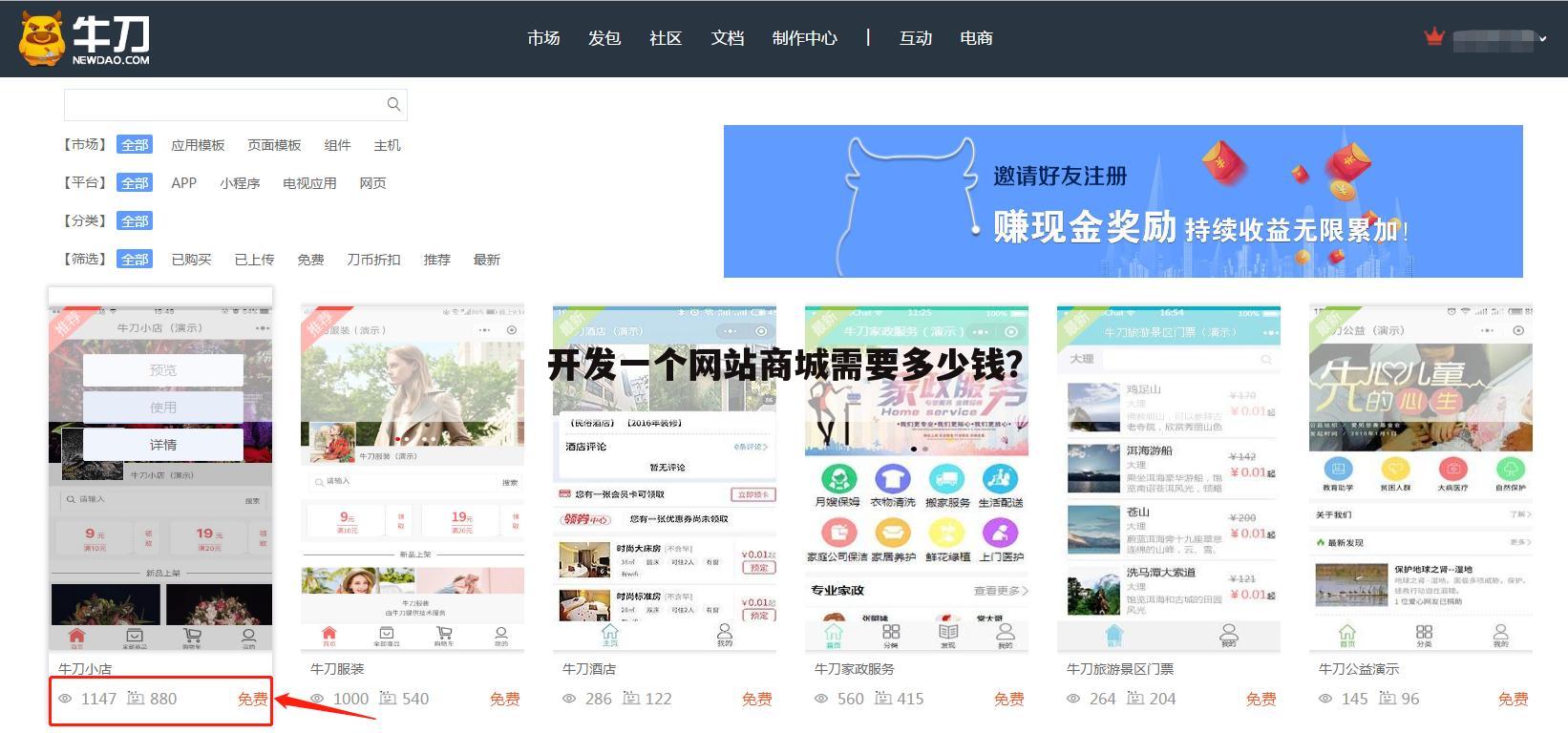This screenshot has width=1568, height=733.
Task: Click 详情 button on 牛刀小店 card
Action: pos(163,445)
